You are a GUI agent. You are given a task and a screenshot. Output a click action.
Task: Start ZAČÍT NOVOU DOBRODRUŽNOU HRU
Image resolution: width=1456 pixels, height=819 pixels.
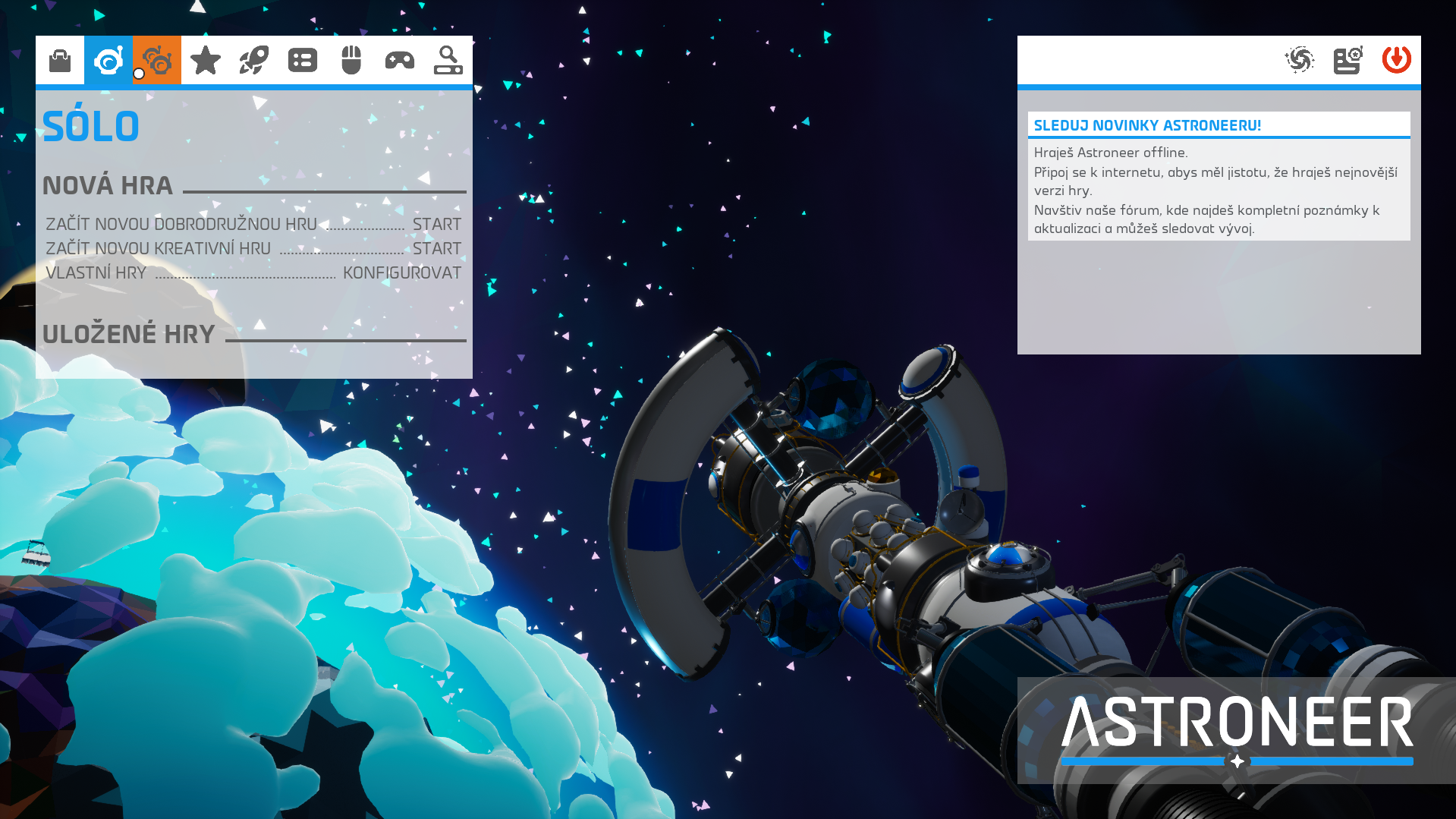253,224
